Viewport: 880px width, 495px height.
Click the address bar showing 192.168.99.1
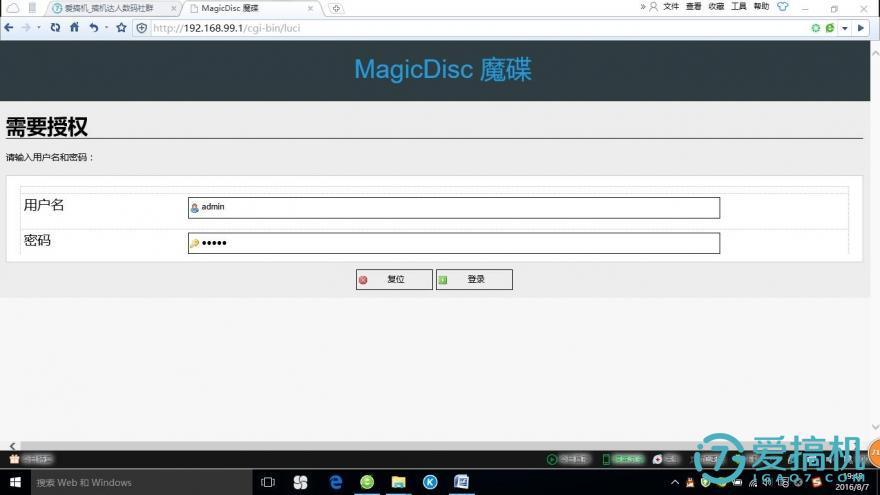pos(477,28)
